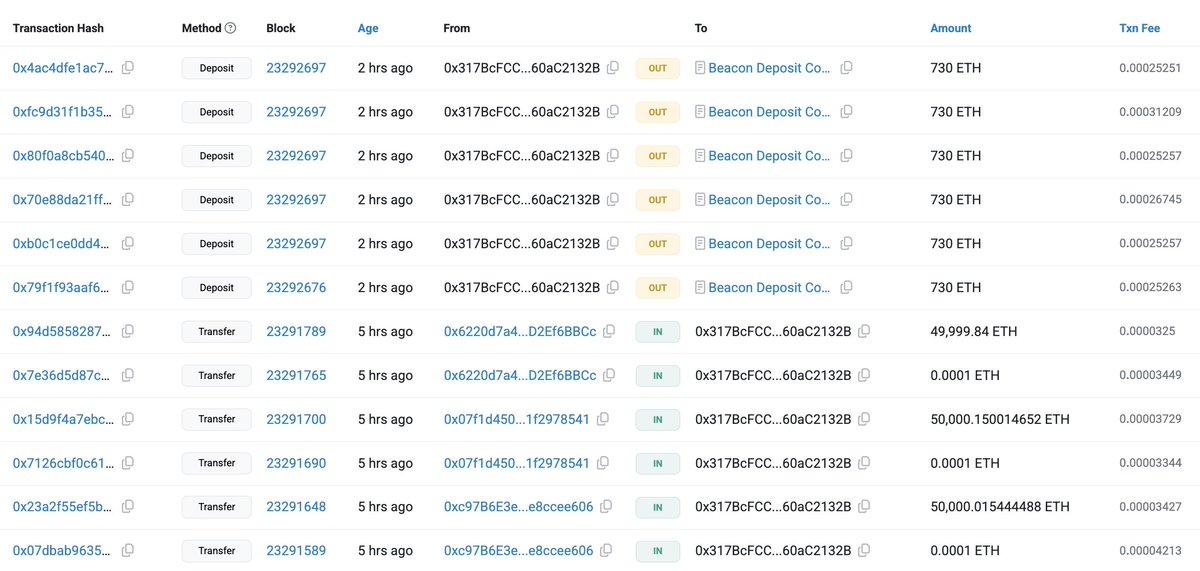The height and width of the screenshot is (571, 1200).
Task: Click Transfer method badge in 0x94d5858287 row
Action: (x=216, y=331)
